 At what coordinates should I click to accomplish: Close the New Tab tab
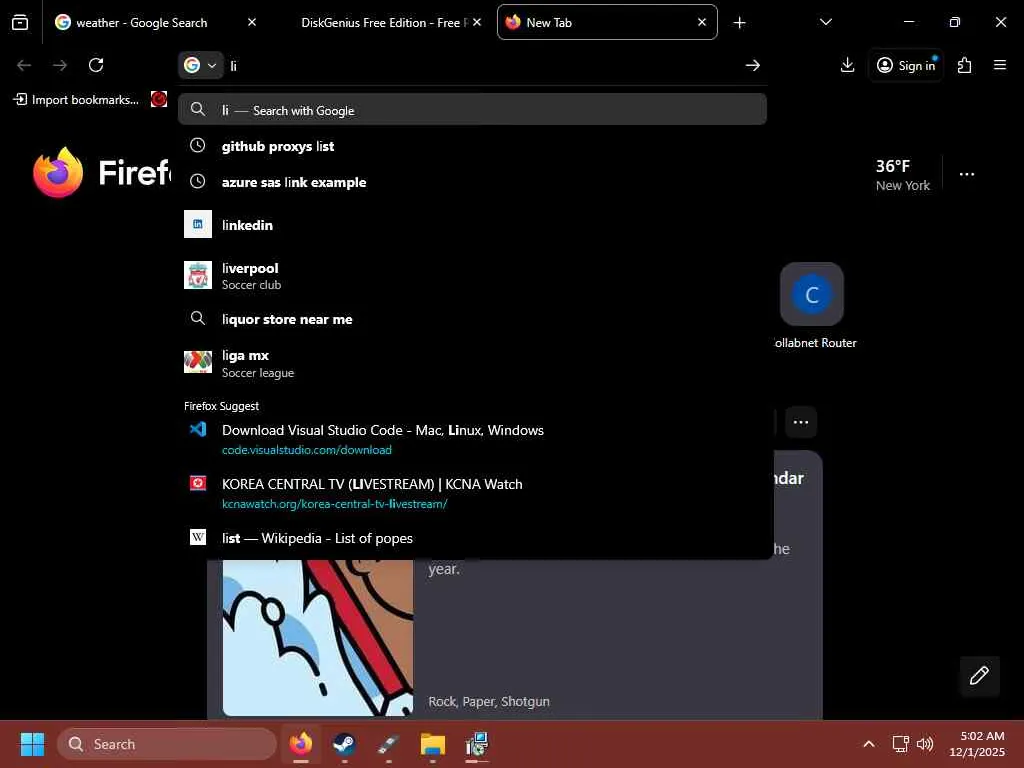701,22
